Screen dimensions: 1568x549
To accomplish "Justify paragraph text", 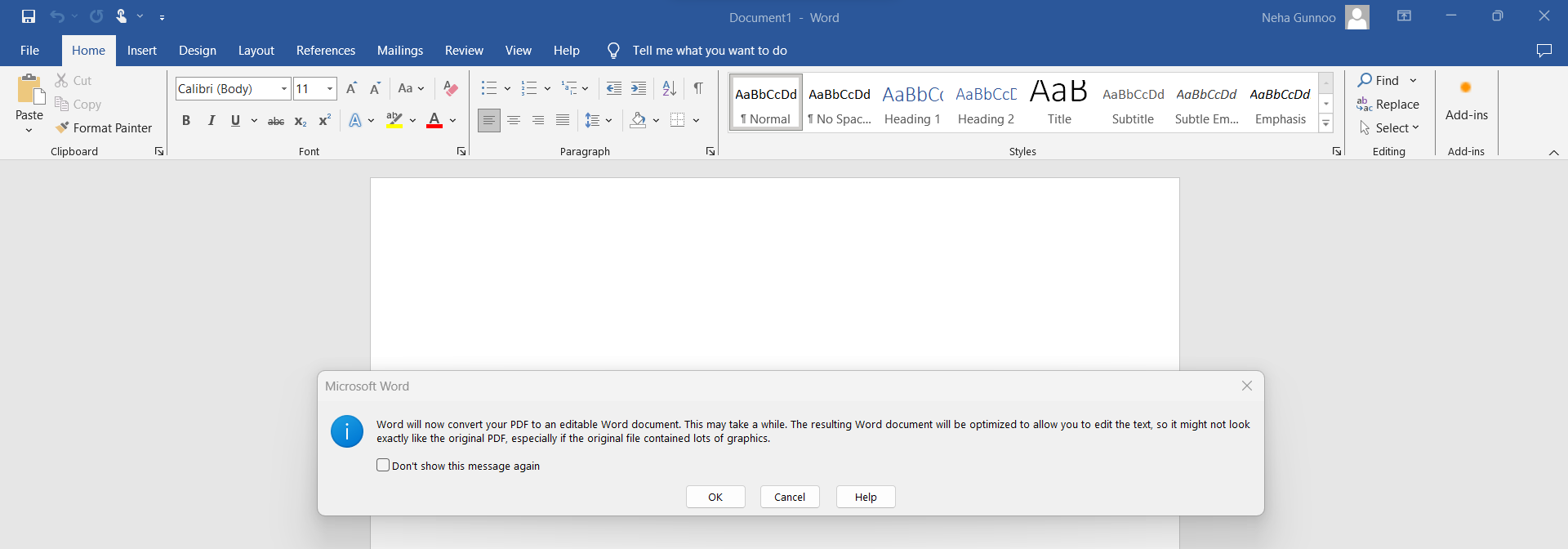I will click(x=563, y=121).
